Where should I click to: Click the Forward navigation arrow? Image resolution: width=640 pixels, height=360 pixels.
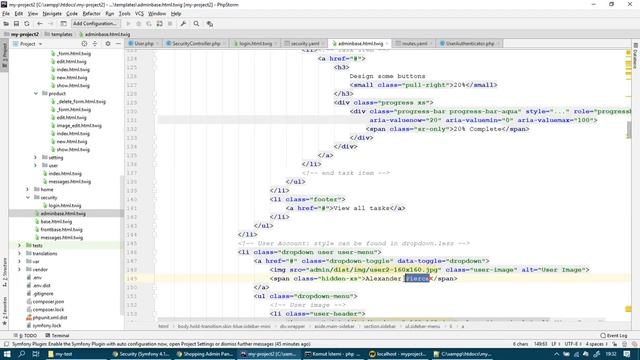[x=51, y=24]
